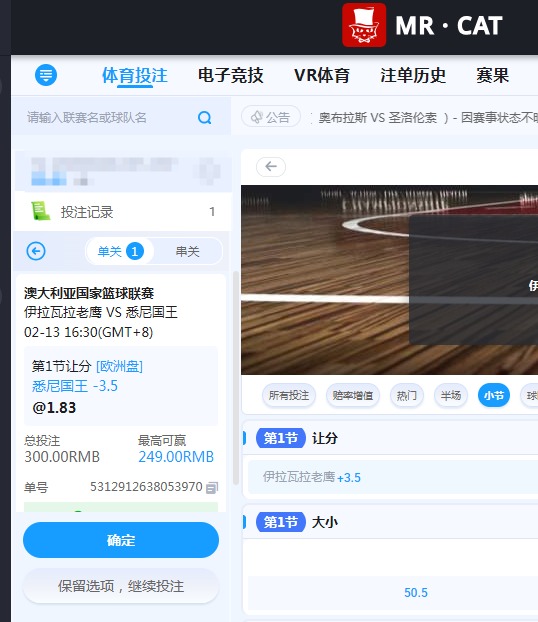Screen dimensions: 538x622
Task: Select the 50.5 total line
Action: [x=416, y=592]
